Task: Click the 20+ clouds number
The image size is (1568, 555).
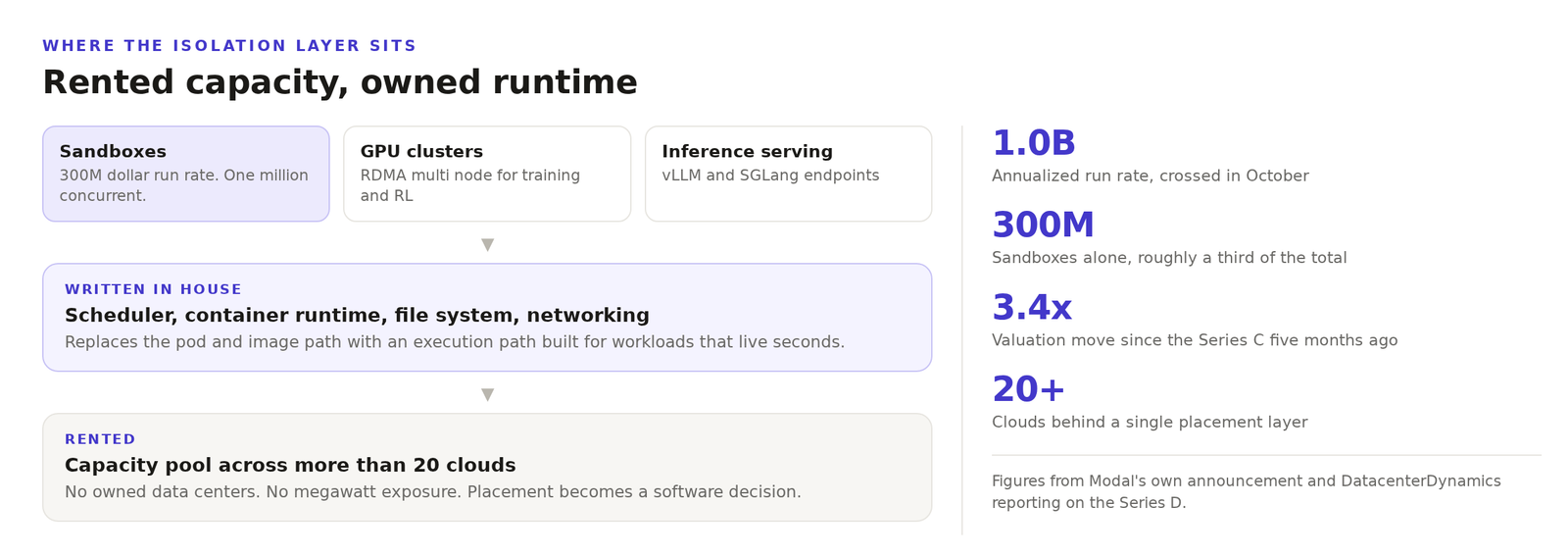Action: coord(1028,389)
